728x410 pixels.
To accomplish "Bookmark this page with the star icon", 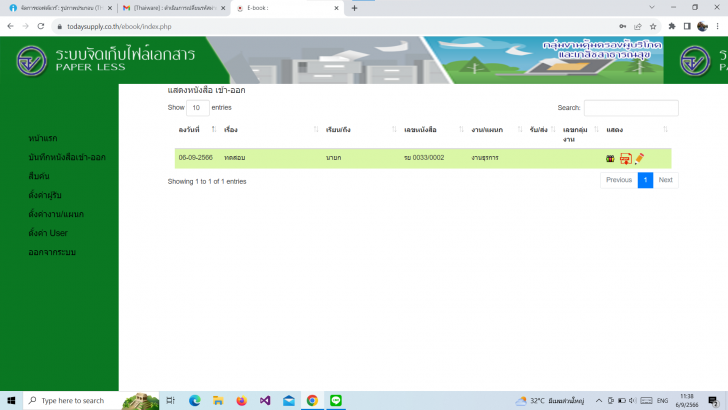I will tap(653, 26).
